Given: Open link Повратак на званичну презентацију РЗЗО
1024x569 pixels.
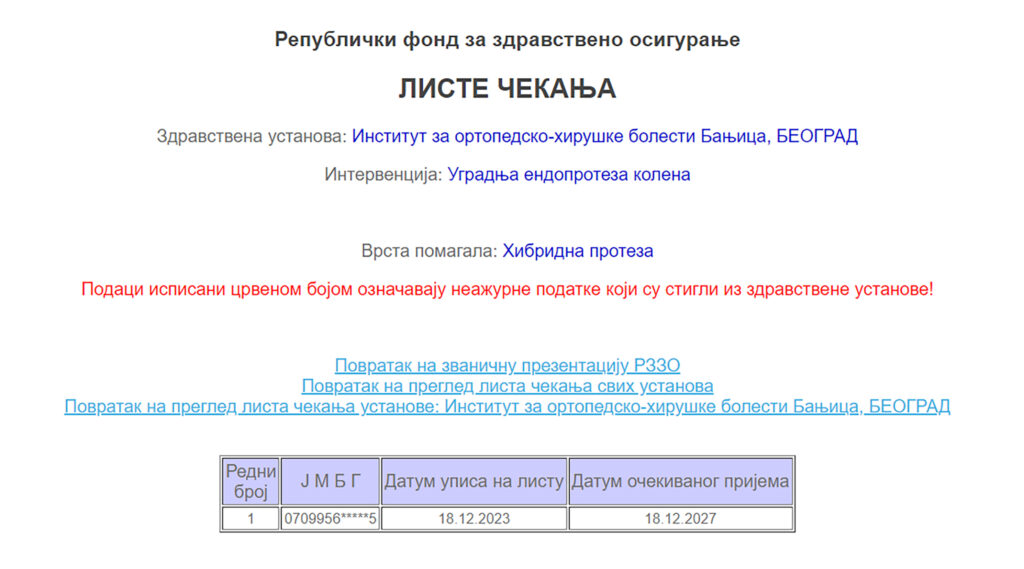Looking at the screenshot, I should [507, 366].
